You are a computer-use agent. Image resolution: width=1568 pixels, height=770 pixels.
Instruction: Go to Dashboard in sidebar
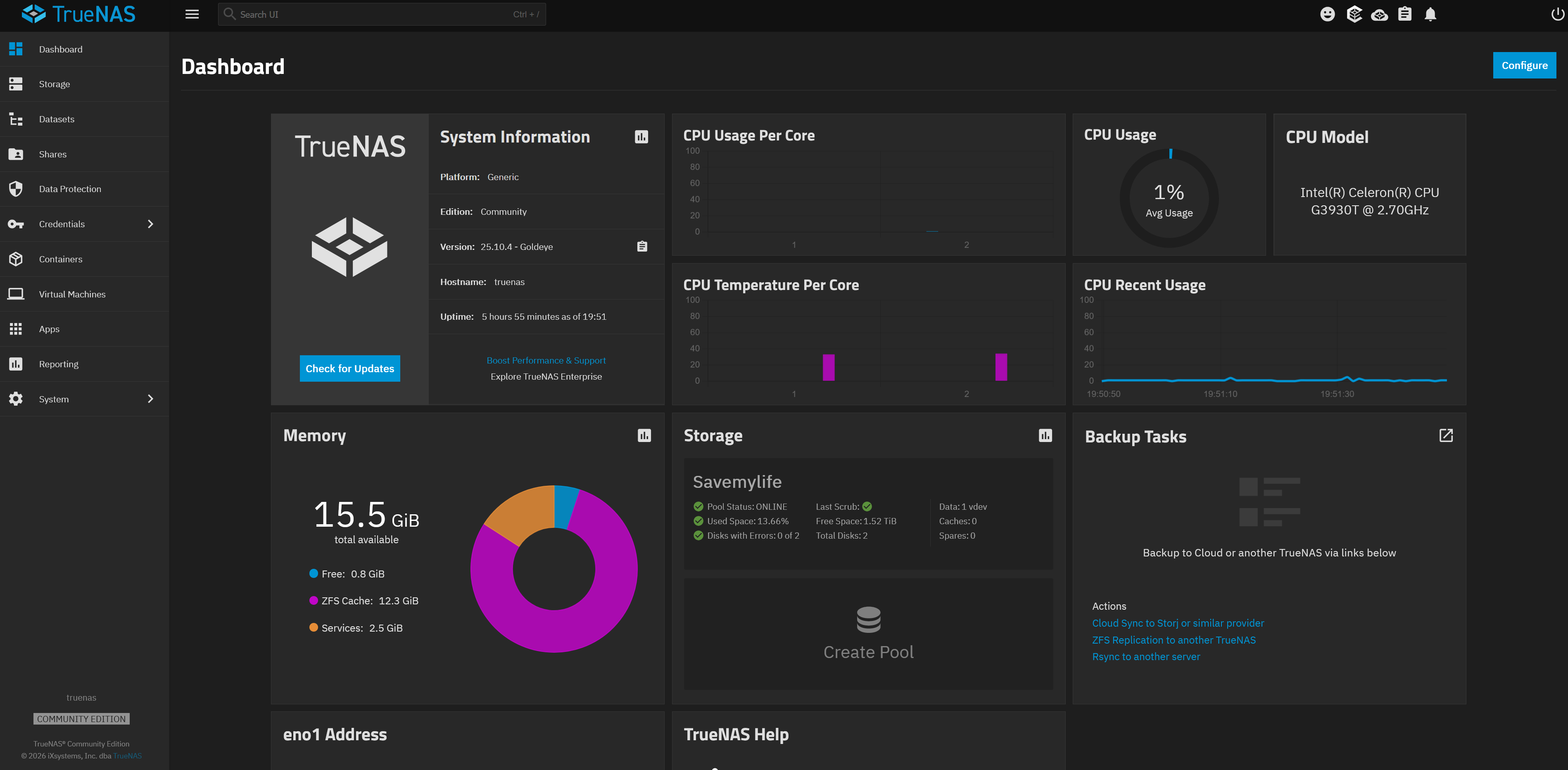point(85,49)
